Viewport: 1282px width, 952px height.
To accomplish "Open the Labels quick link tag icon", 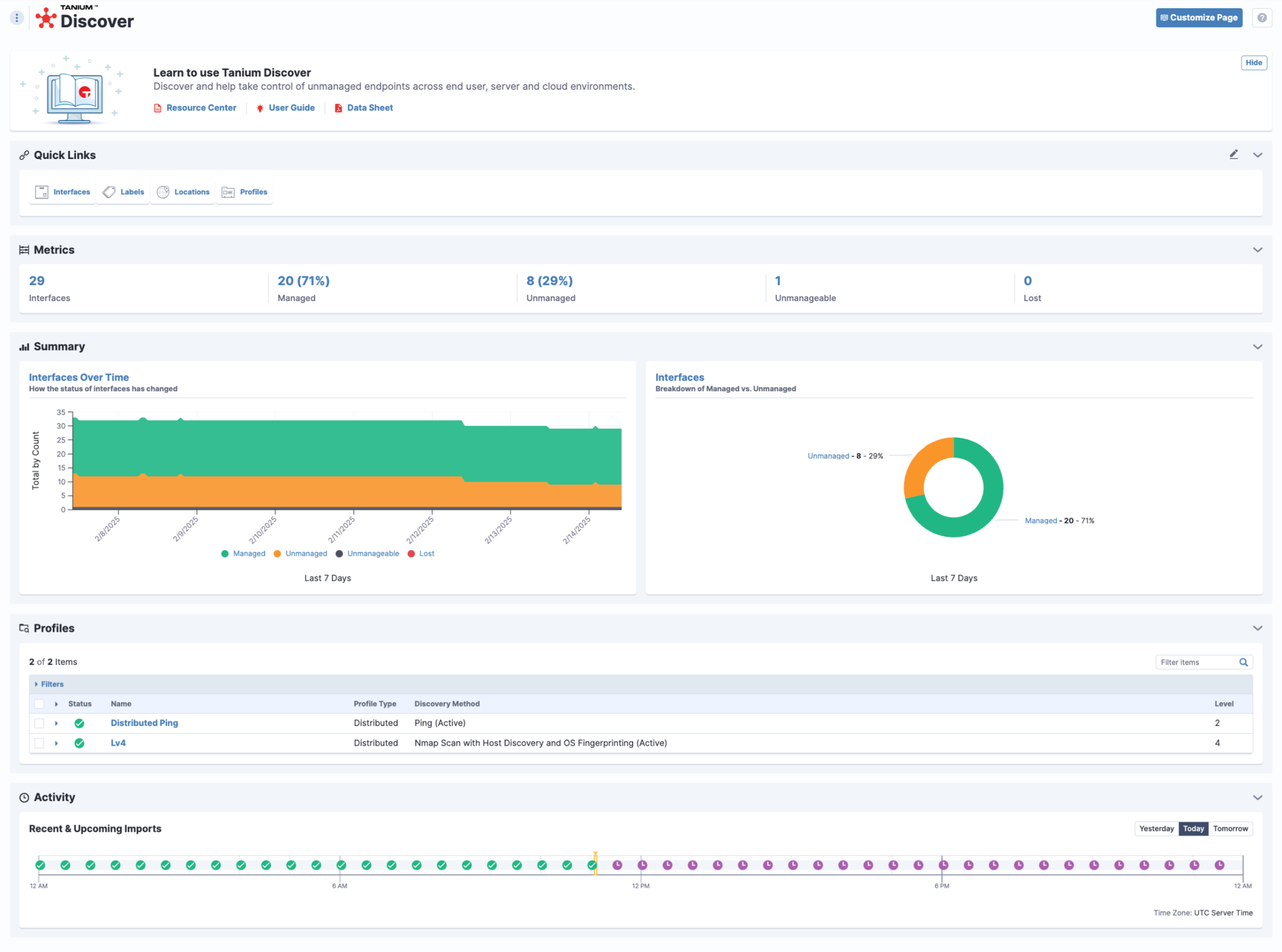I will [109, 192].
